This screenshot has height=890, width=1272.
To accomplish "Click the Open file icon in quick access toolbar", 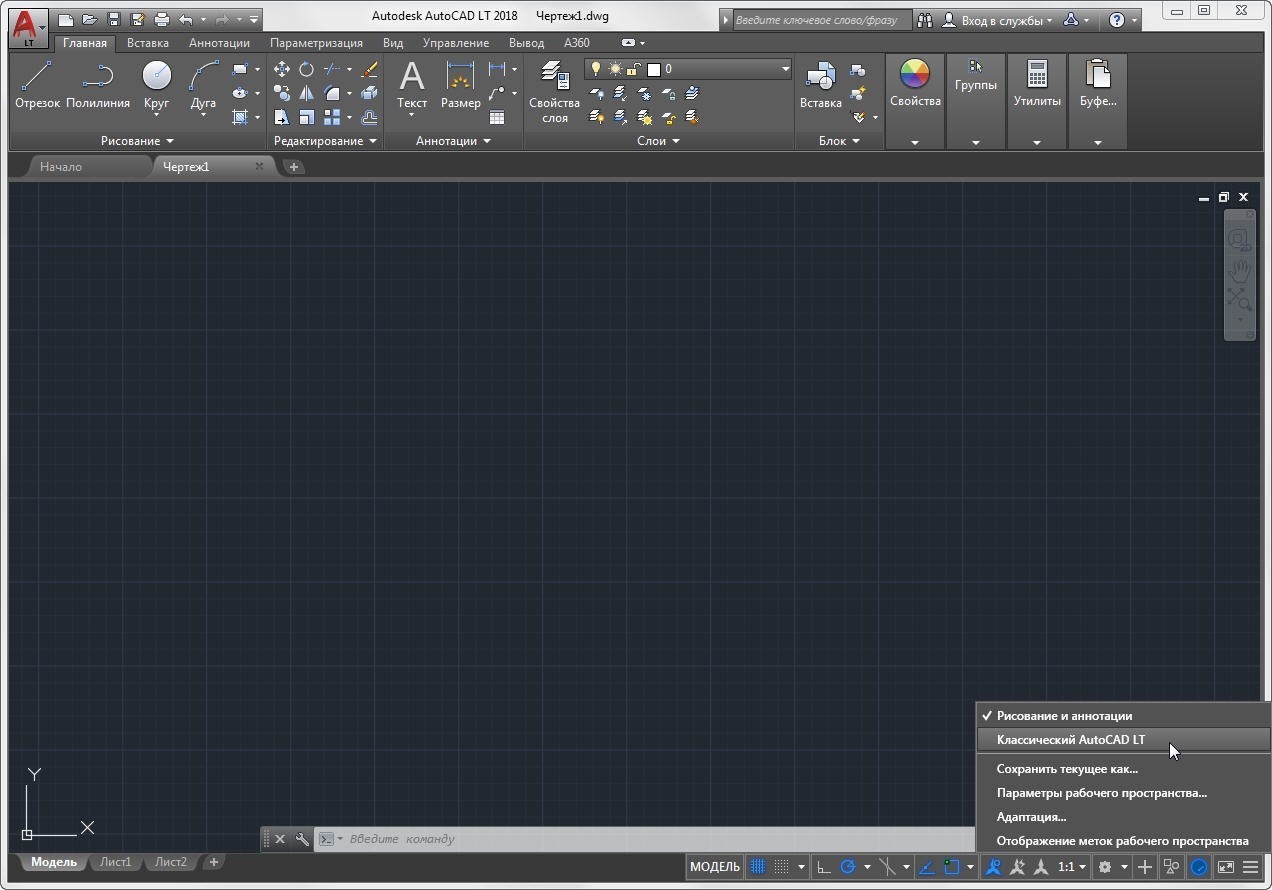I will (89, 19).
